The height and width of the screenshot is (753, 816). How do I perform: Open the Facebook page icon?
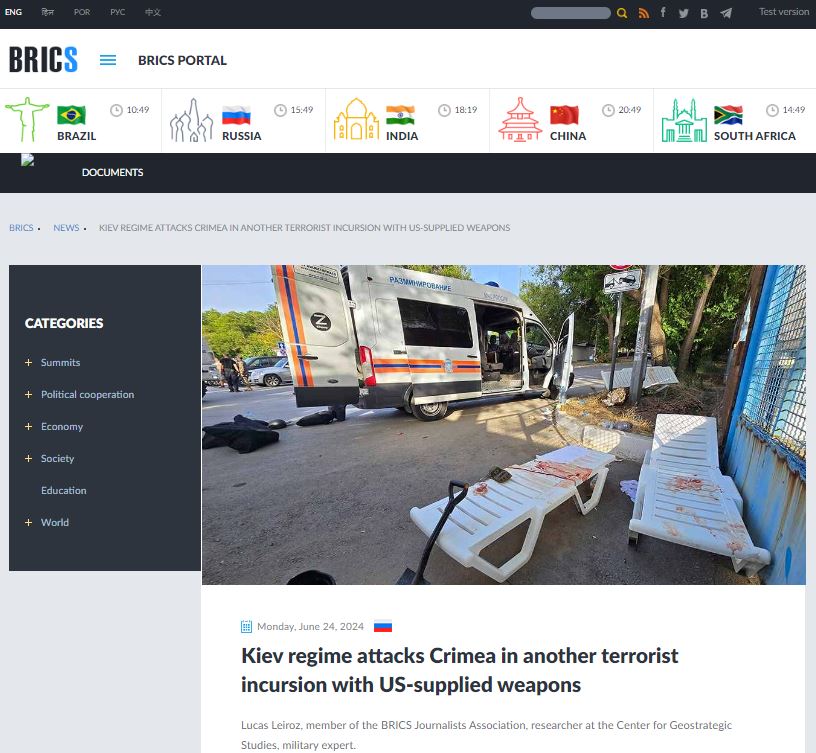663,13
